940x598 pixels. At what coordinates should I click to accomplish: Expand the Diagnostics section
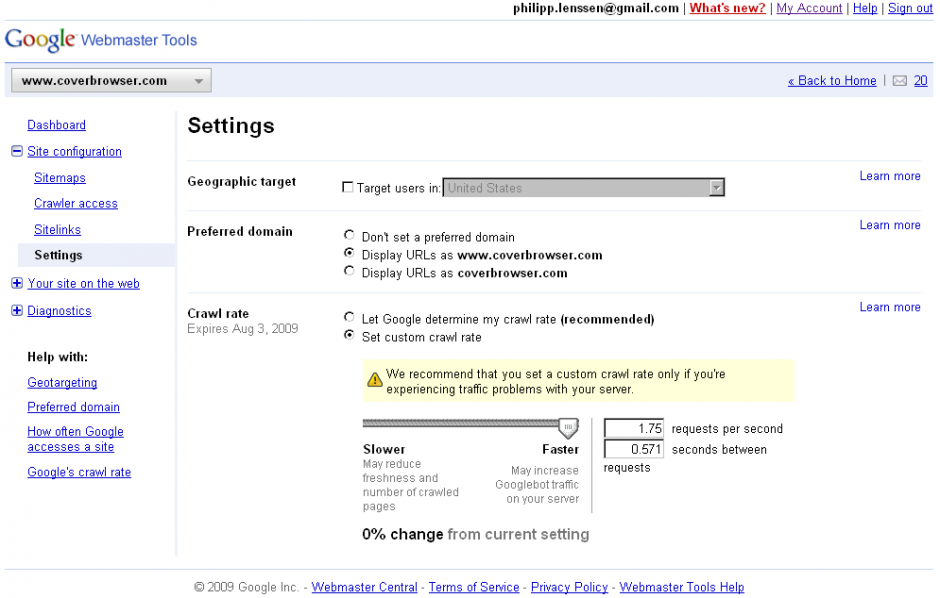click(17, 310)
